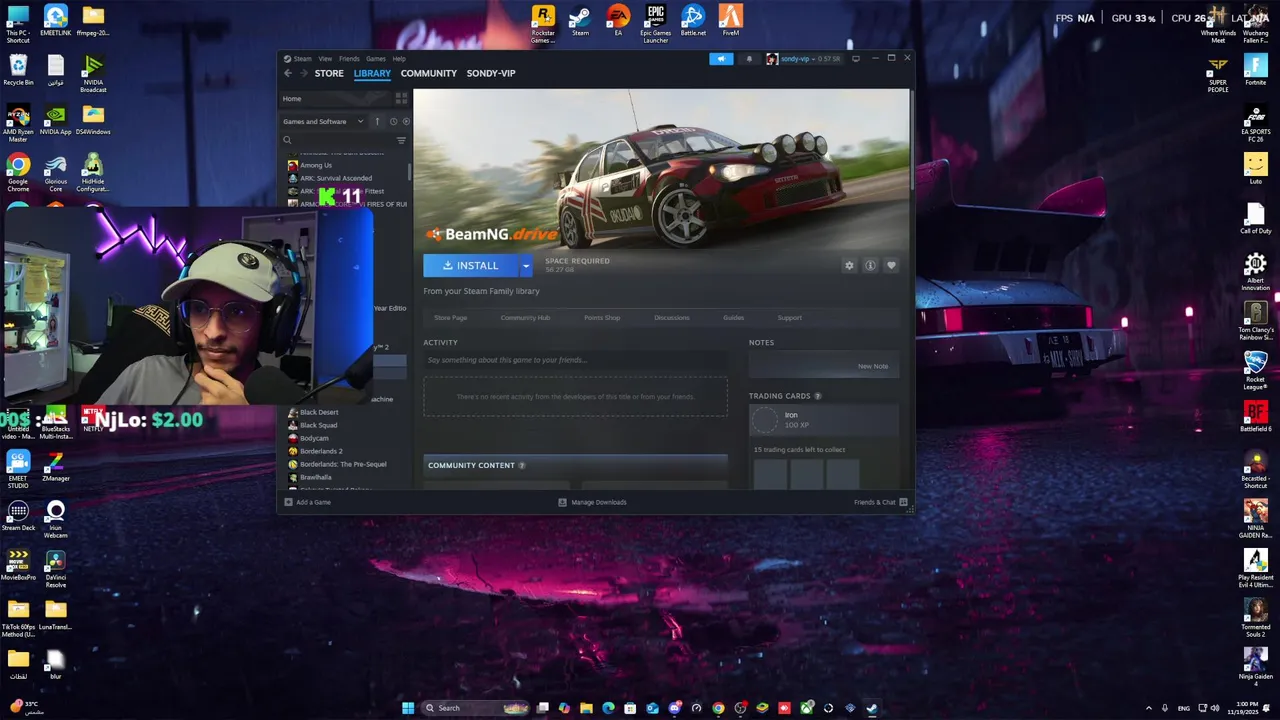Open the Steam notifications bell
Image resolution: width=1280 pixels, height=720 pixels.
(749, 59)
